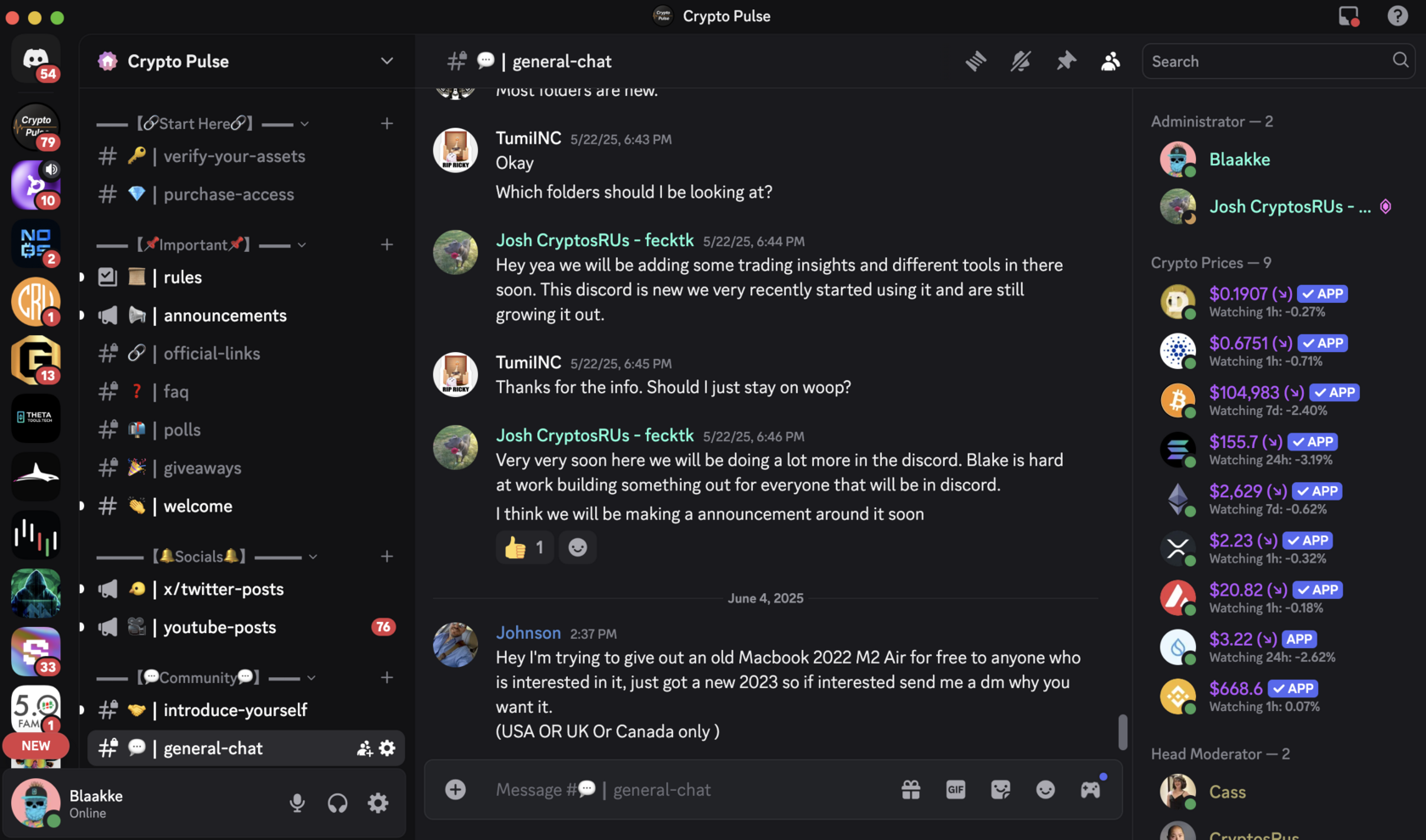Click the attachment plus button in message bar
The image size is (1426, 840).
pos(456,790)
